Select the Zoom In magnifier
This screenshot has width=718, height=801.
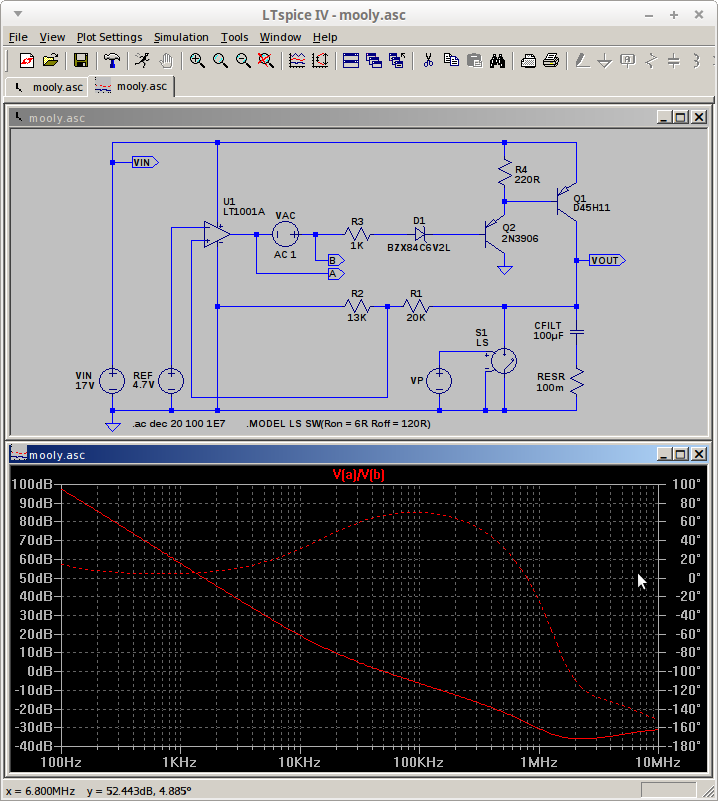[x=197, y=61]
